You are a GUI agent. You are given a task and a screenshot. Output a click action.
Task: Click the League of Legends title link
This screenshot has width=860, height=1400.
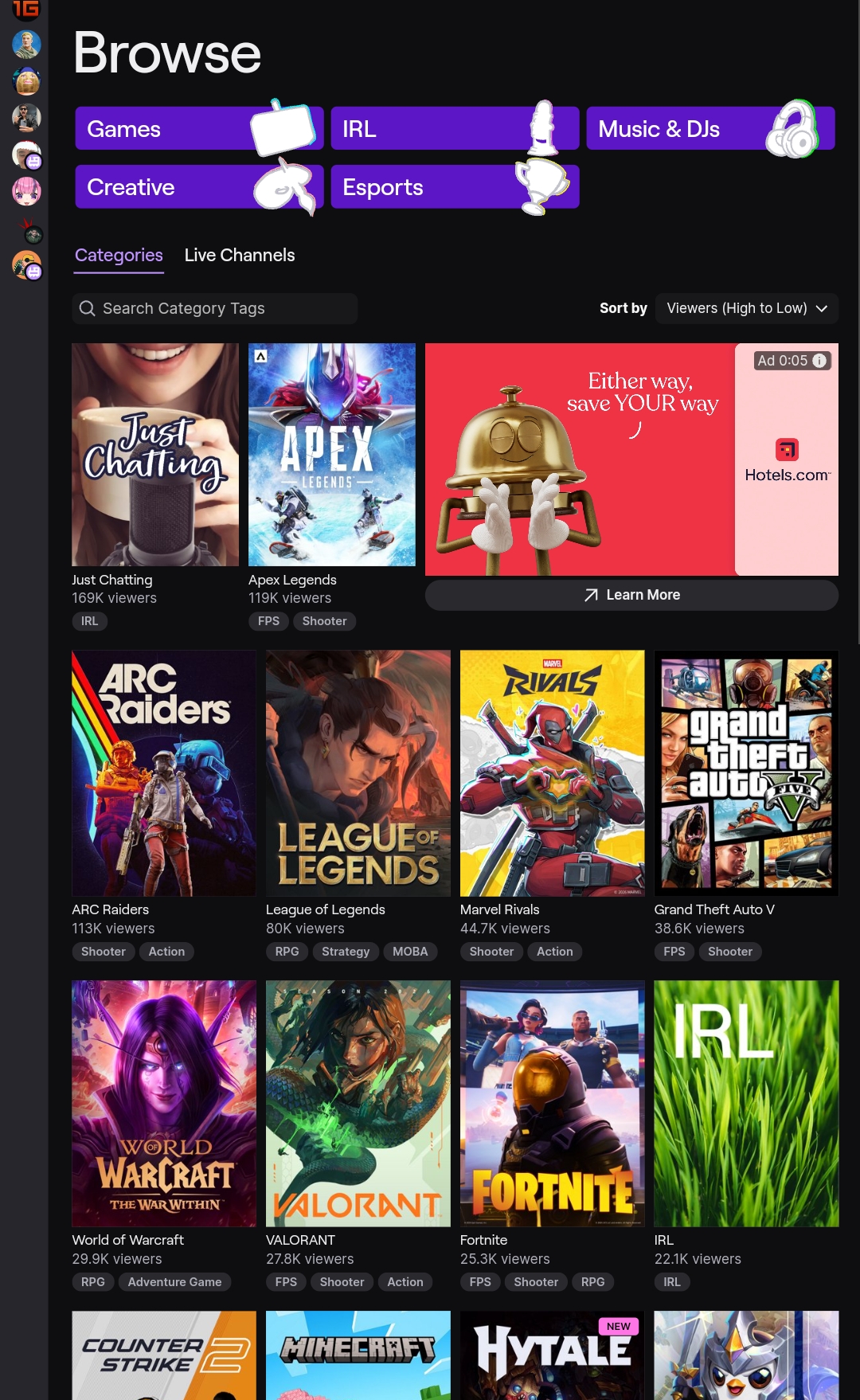[326, 909]
